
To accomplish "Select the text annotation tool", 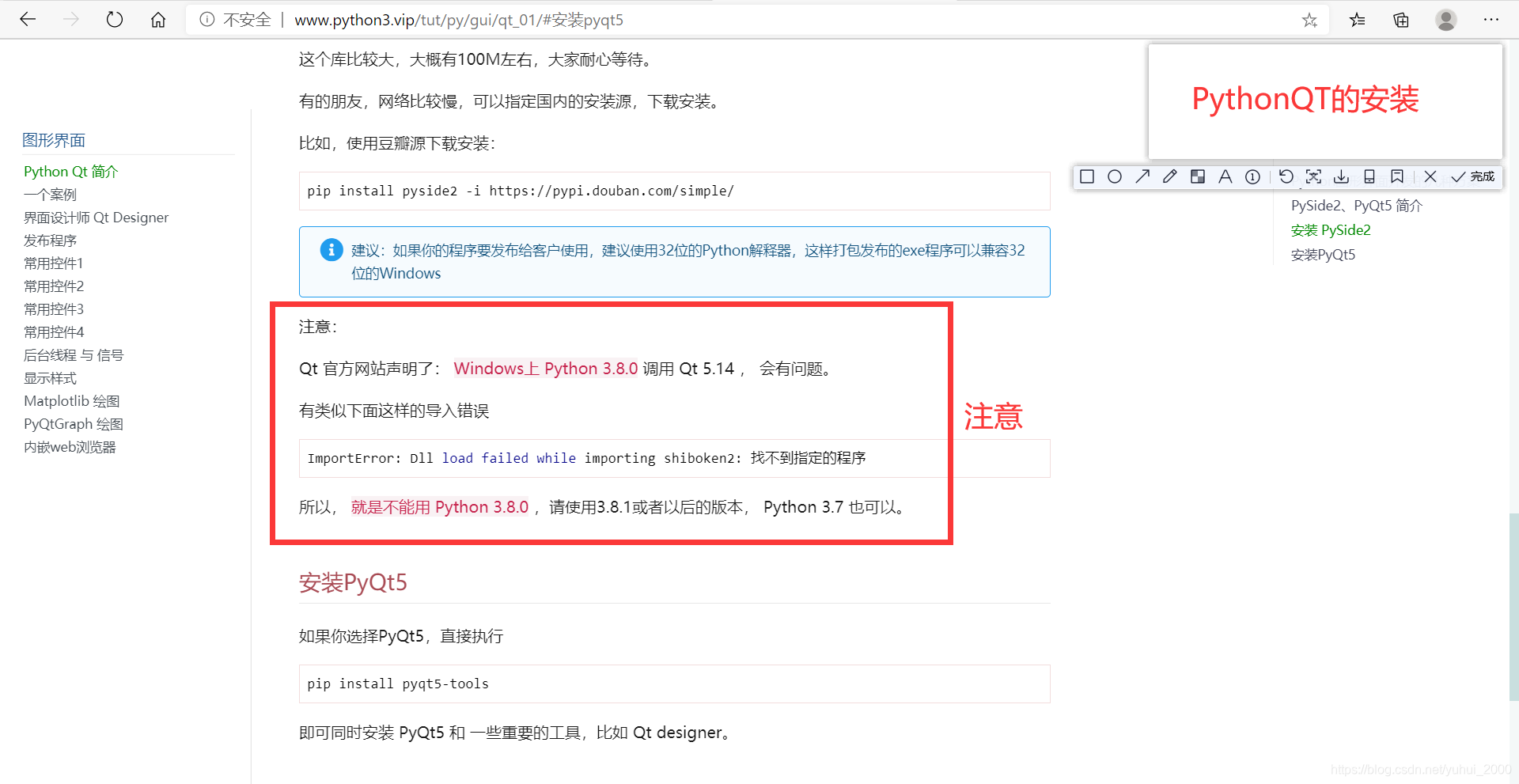I will pyautogui.click(x=1225, y=176).
